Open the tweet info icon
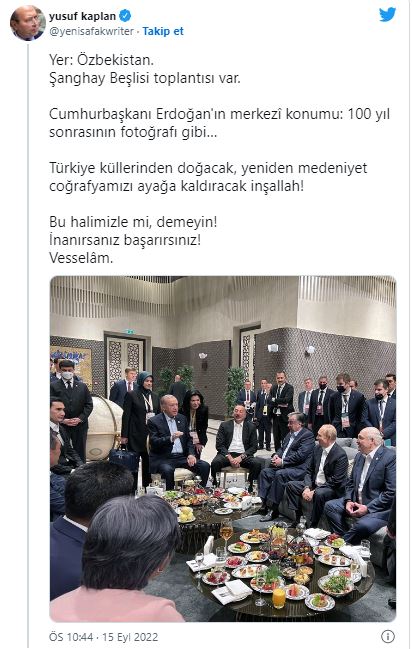 tap(388, 636)
